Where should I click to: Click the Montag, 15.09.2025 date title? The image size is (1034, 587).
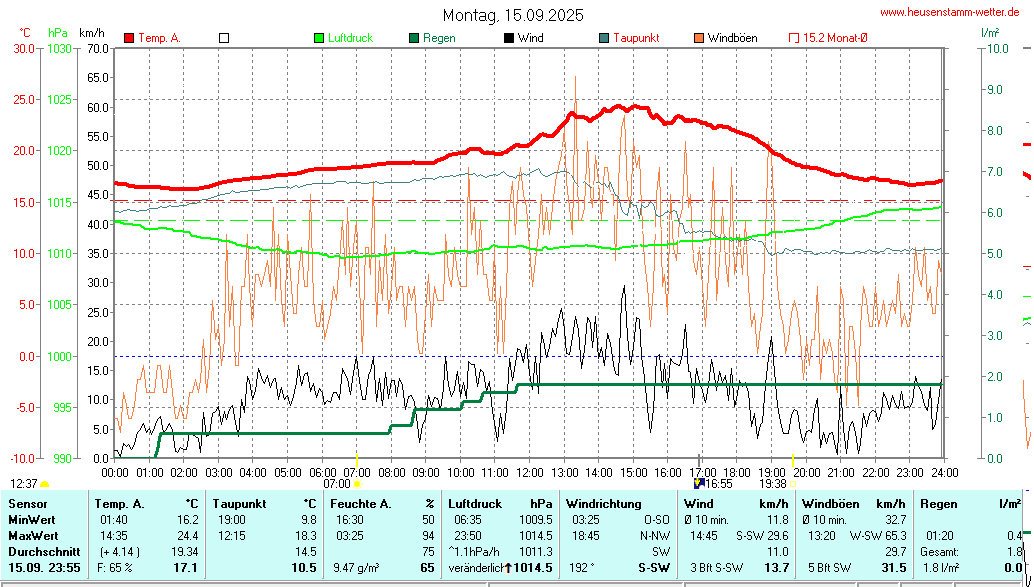[514, 15]
